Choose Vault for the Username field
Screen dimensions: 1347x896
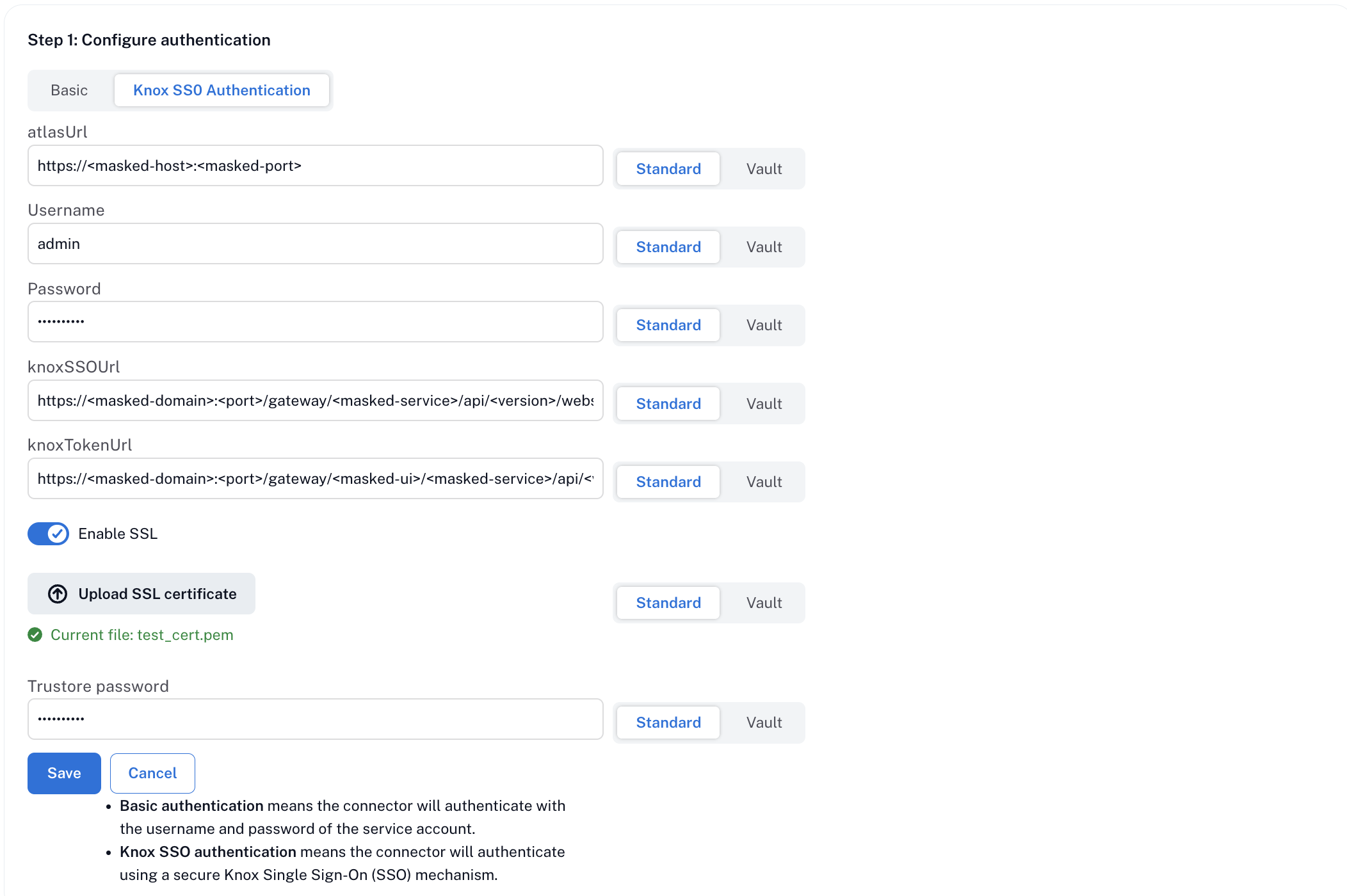(764, 247)
